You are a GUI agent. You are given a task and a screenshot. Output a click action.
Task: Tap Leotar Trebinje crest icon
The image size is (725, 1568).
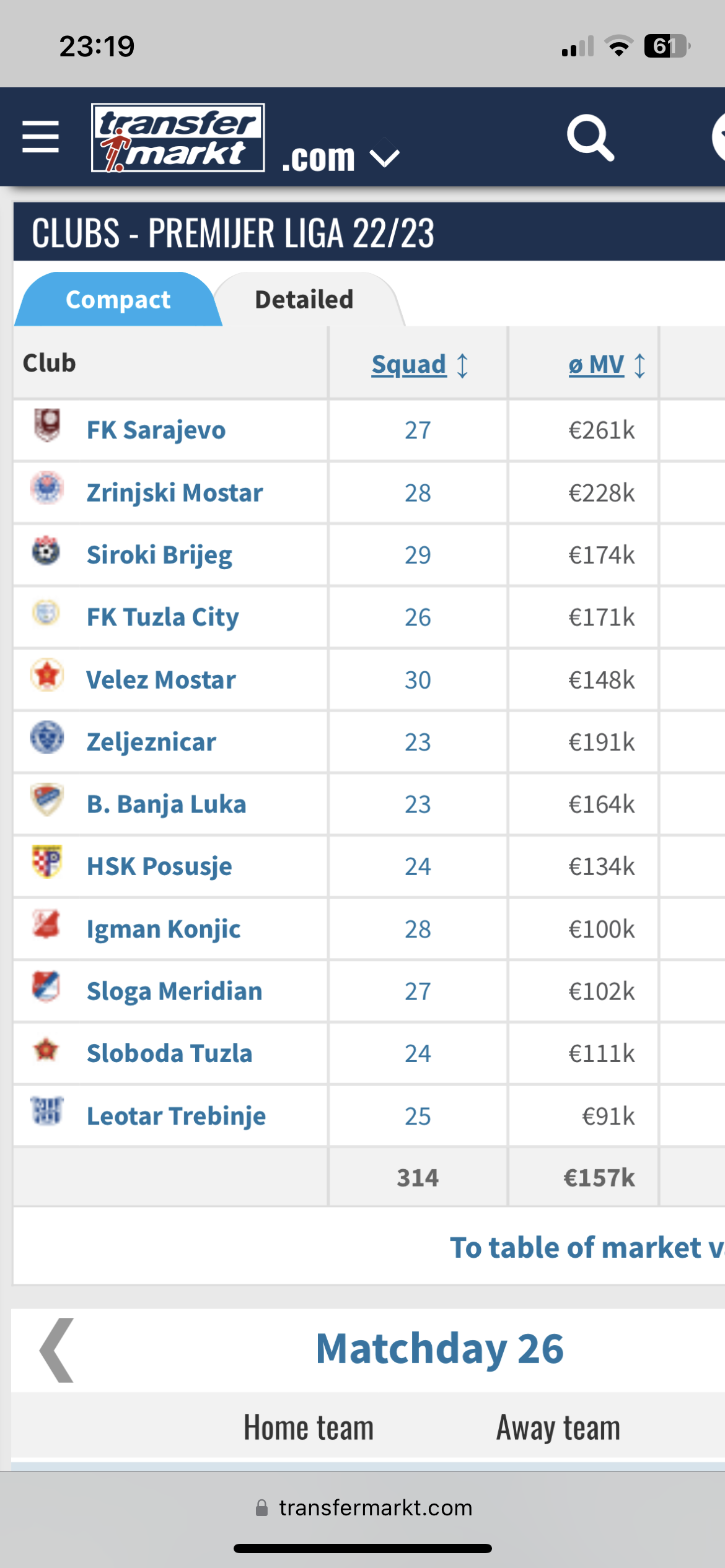[x=47, y=1110]
